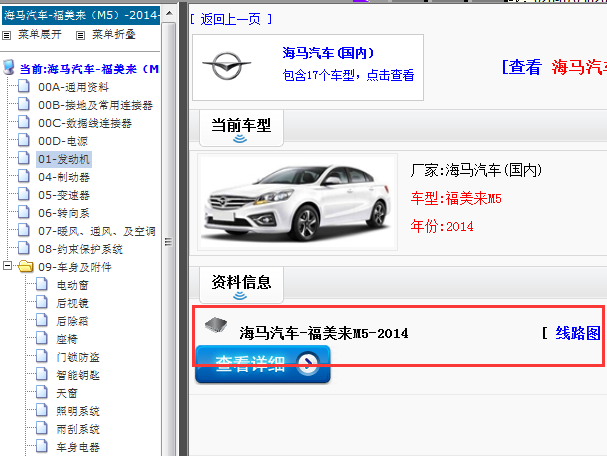The width and height of the screenshot is (607, 456).
Task: Click page icon next to 后除霜
Action: (x=42, y=320)
